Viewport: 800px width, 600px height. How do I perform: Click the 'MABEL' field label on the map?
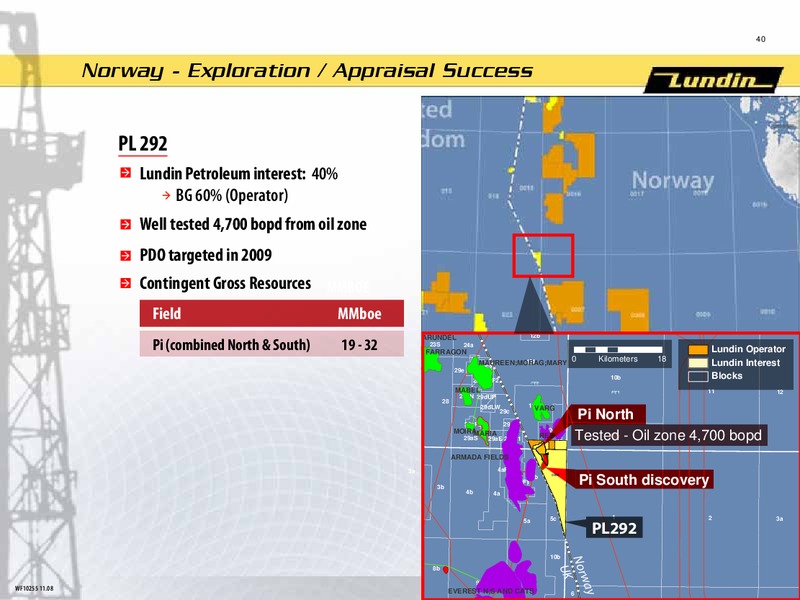coord(467,390)
